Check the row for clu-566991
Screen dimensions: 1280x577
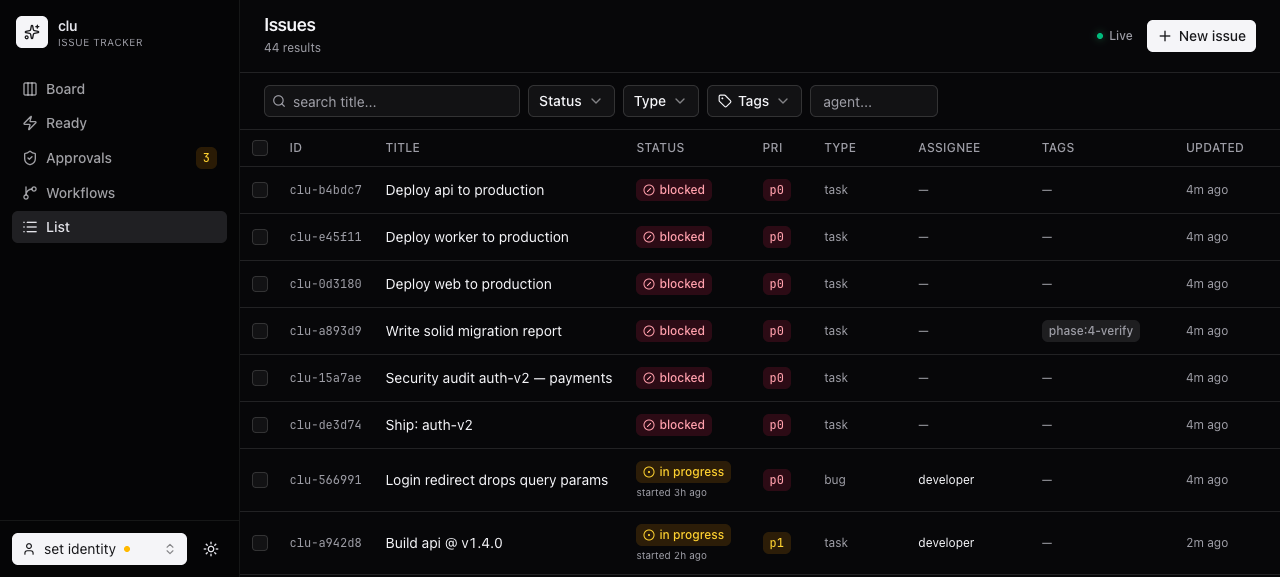tap(260, 480)
